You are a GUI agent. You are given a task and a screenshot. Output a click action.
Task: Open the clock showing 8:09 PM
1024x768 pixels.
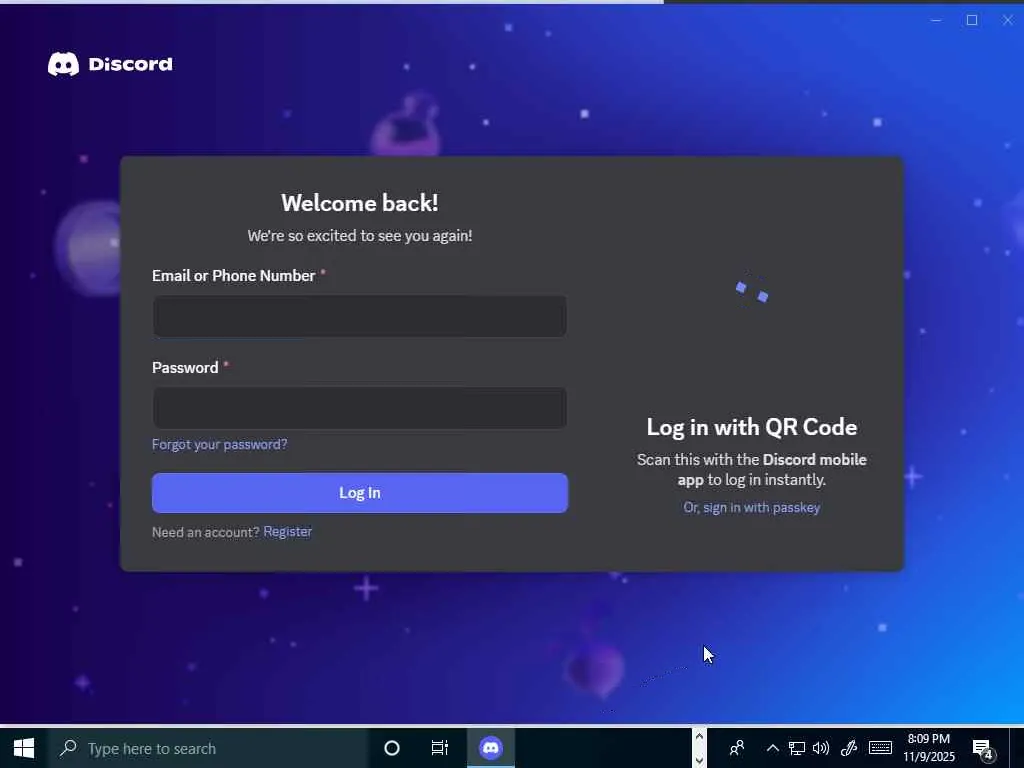point(929,748)
